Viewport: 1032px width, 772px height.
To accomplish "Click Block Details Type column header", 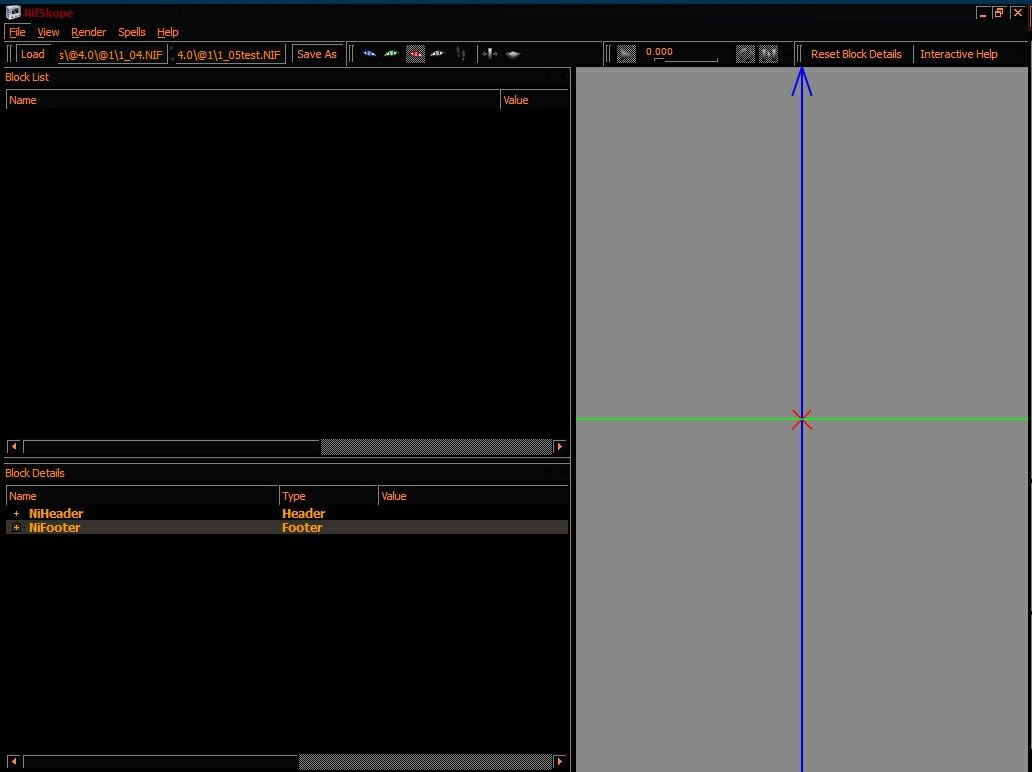I will click(x=328, y=496).
